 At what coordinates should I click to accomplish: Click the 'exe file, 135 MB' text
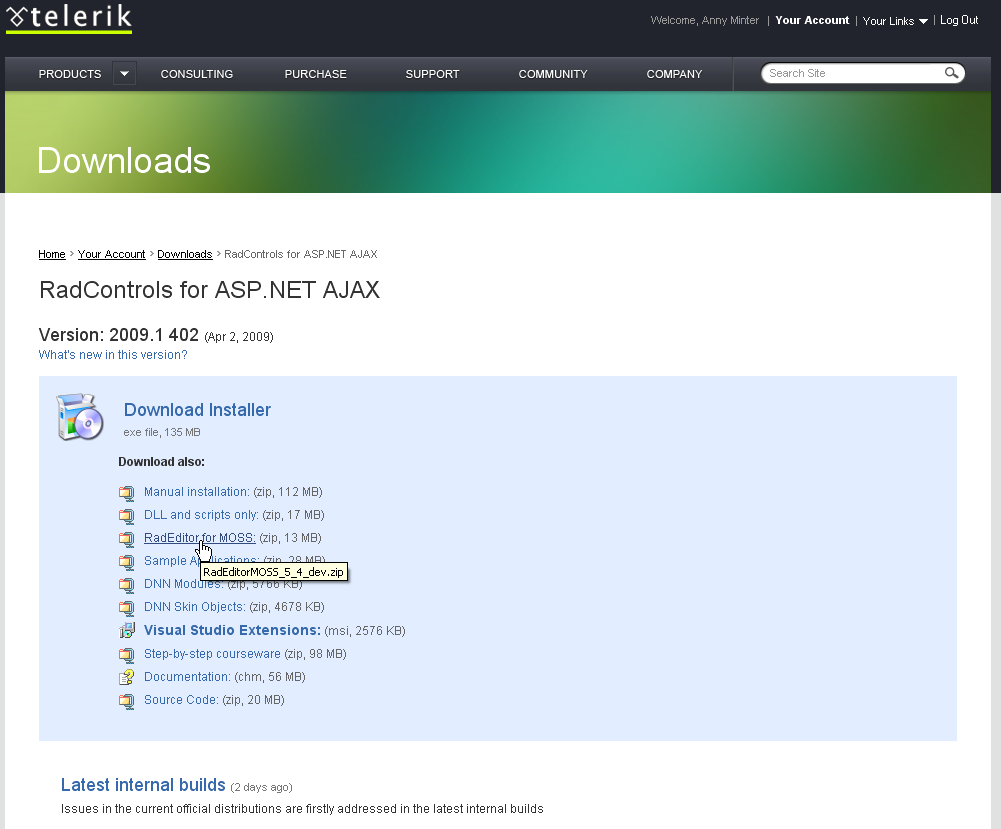pyautogui.click(x=162, y=433)
